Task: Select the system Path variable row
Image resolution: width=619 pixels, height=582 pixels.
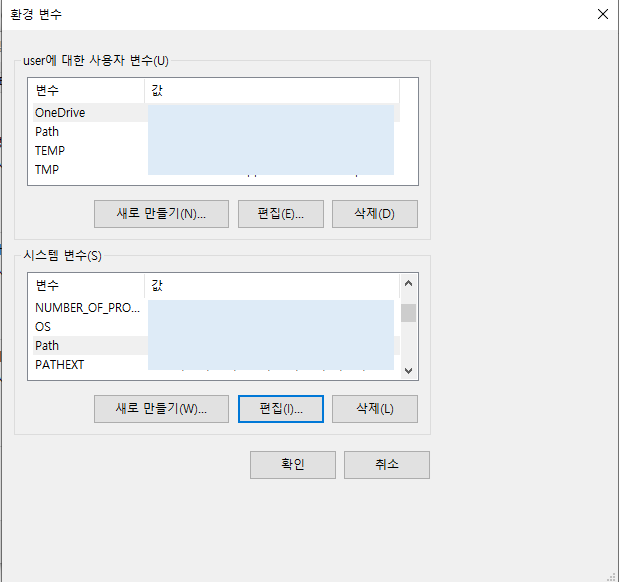Action: coord(216,345)
